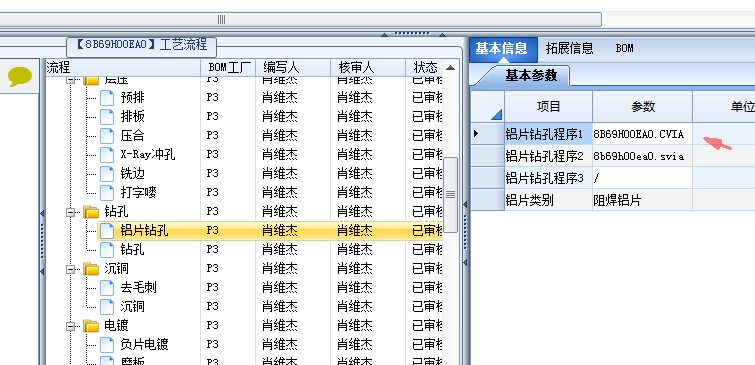Select the highlighted 铝片钻孔 step
This screenshot has height=365, width=755.
[144, 231]
